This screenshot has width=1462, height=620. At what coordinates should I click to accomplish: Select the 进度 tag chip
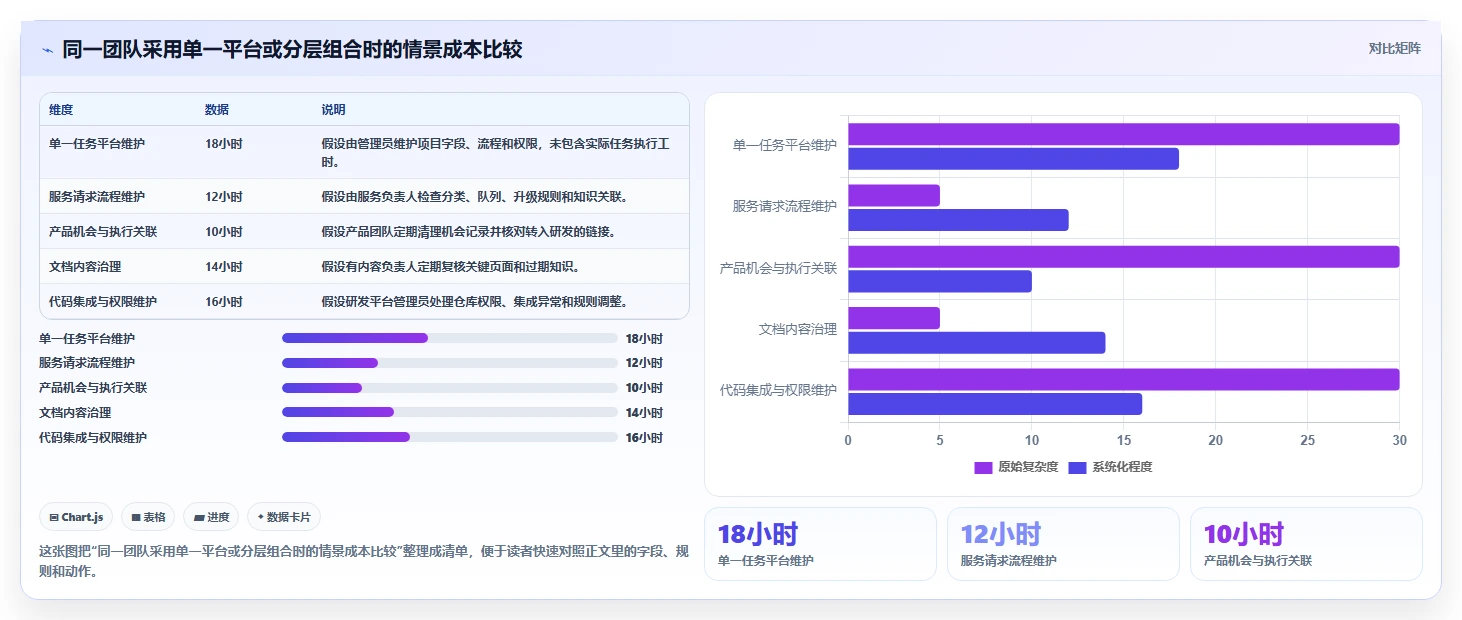click(211, 517)
